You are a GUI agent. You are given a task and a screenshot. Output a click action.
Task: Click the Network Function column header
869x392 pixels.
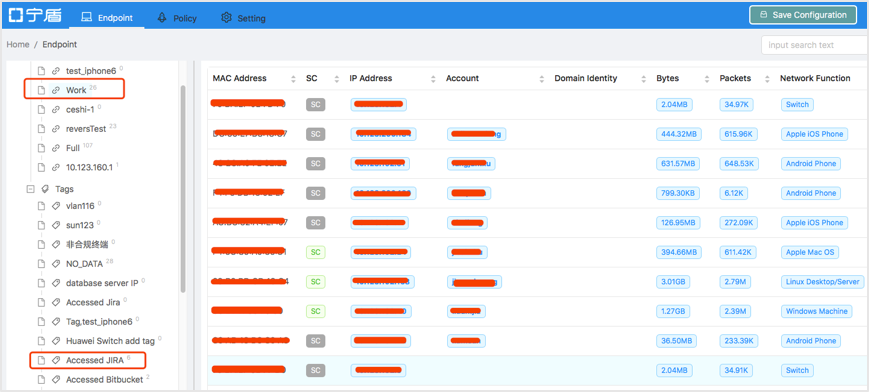pos(815,78)
